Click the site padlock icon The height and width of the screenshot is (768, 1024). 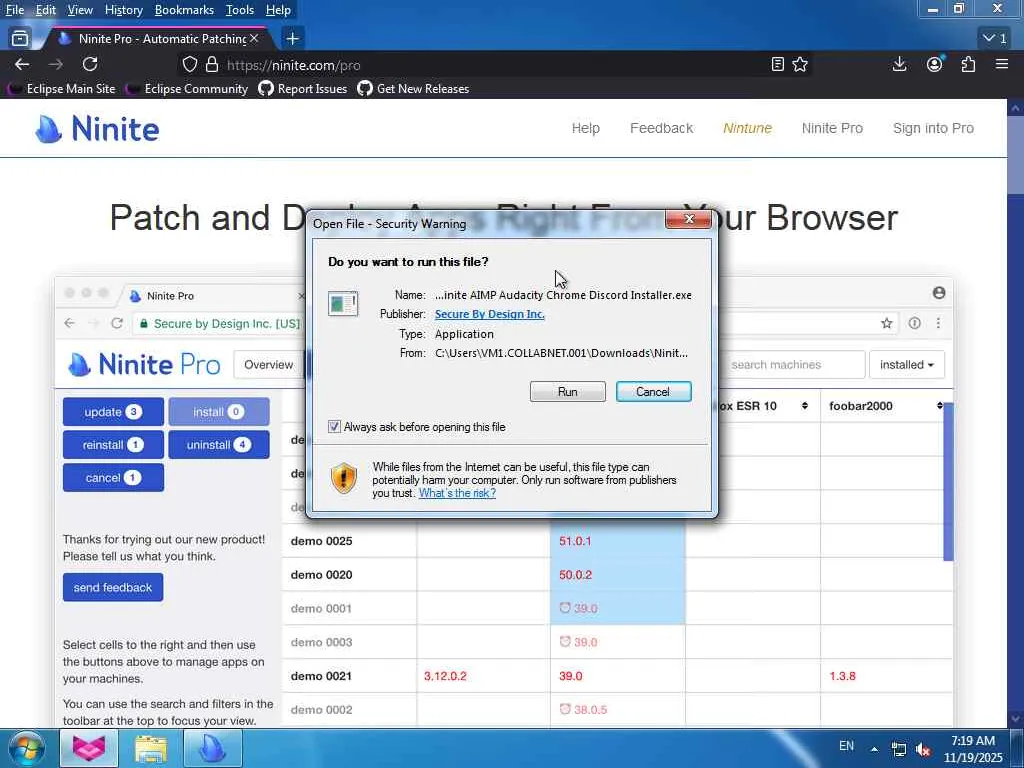[x=212, y=65]
